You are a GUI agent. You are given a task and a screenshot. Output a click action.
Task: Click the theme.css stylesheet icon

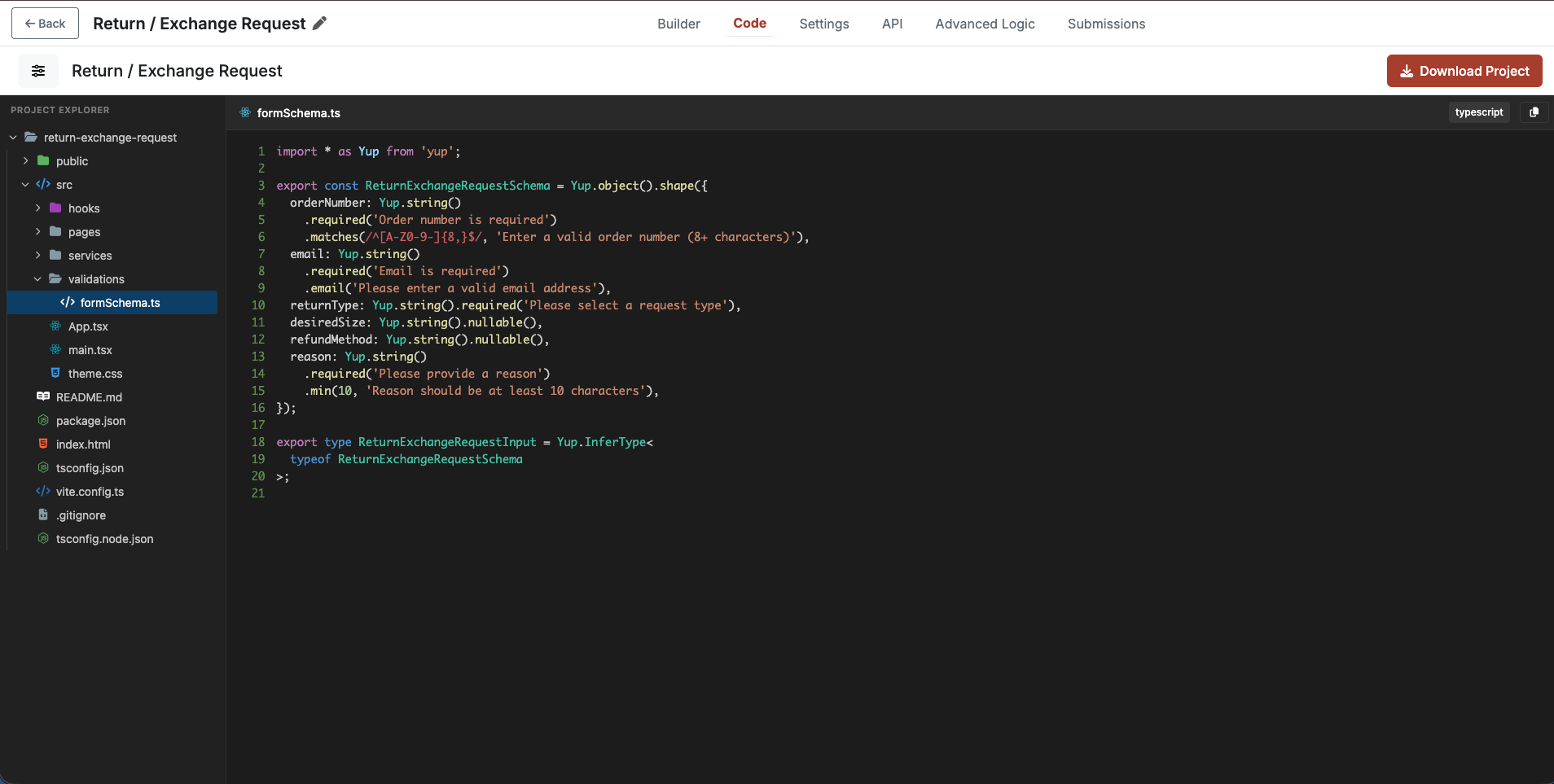(x=55, y=373)
